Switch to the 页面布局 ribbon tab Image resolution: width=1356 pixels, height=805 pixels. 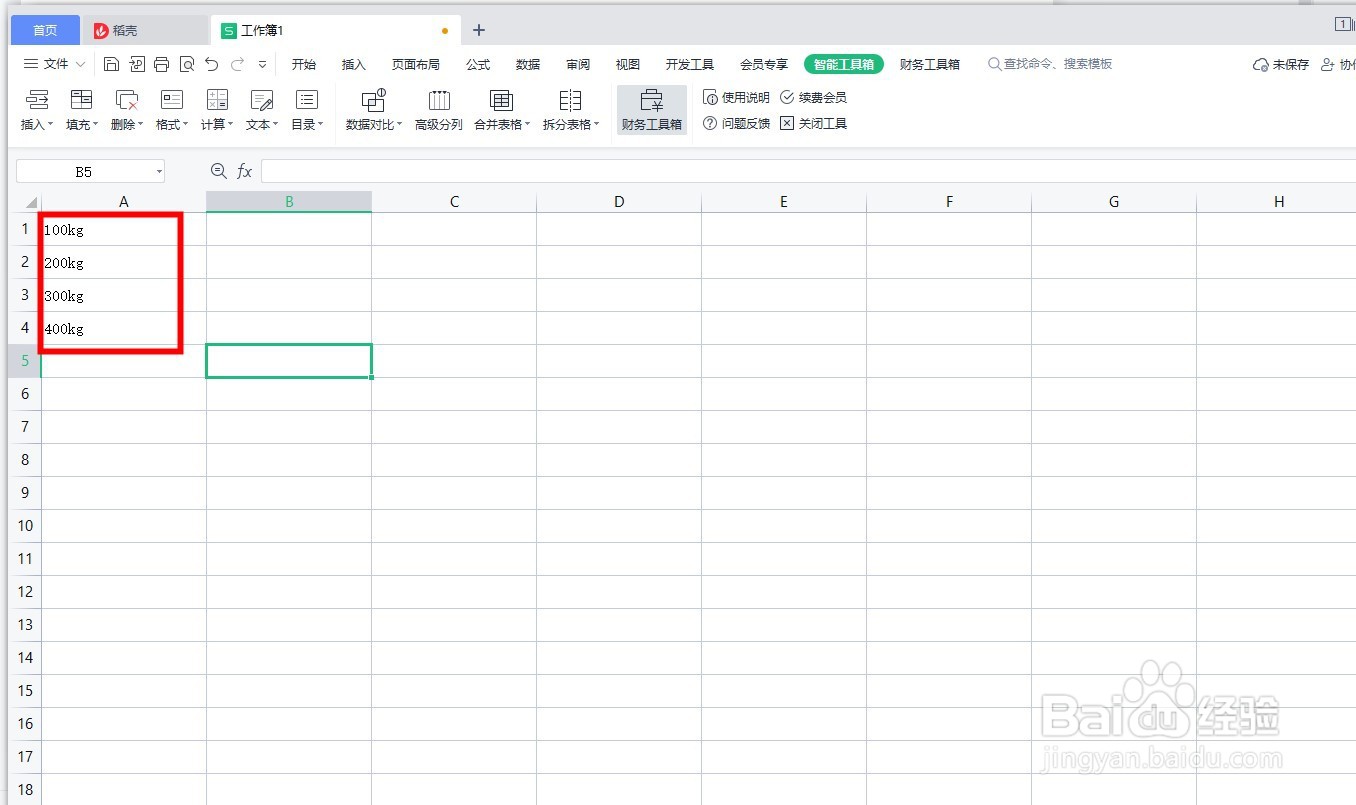tap(416, 64)
